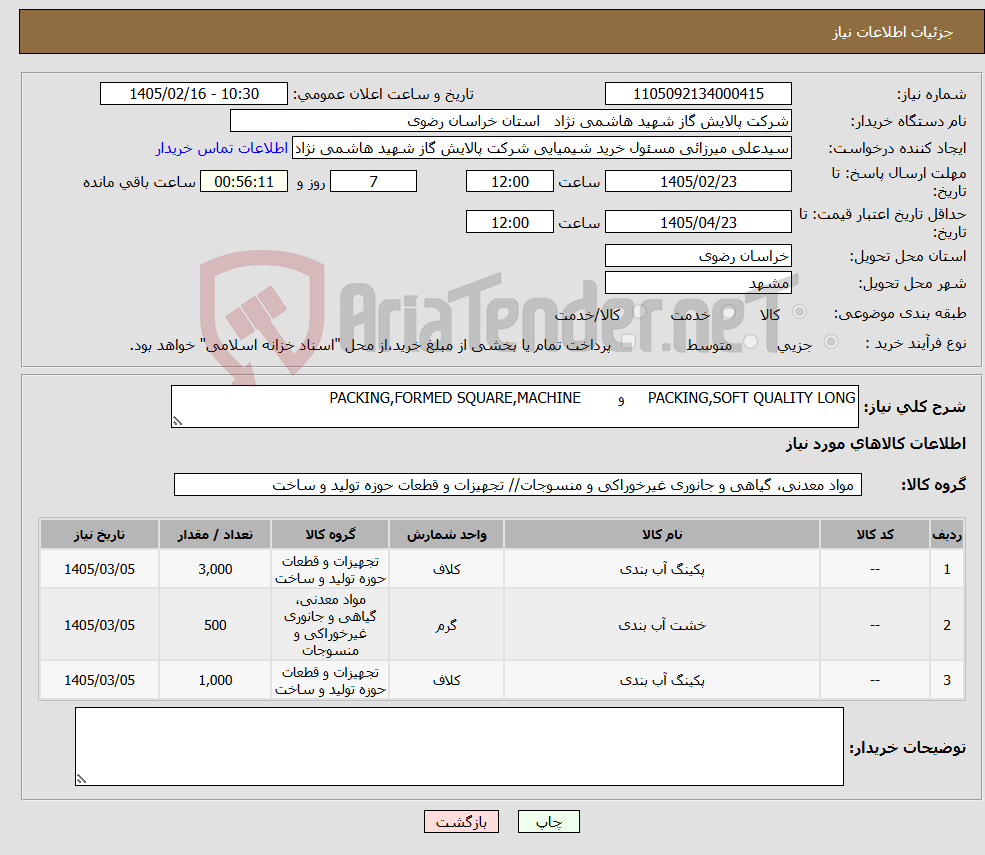Select the متوسط purchase type radio
The width and height of the screenshot is (985, 855).
click(x=750, y=342)
